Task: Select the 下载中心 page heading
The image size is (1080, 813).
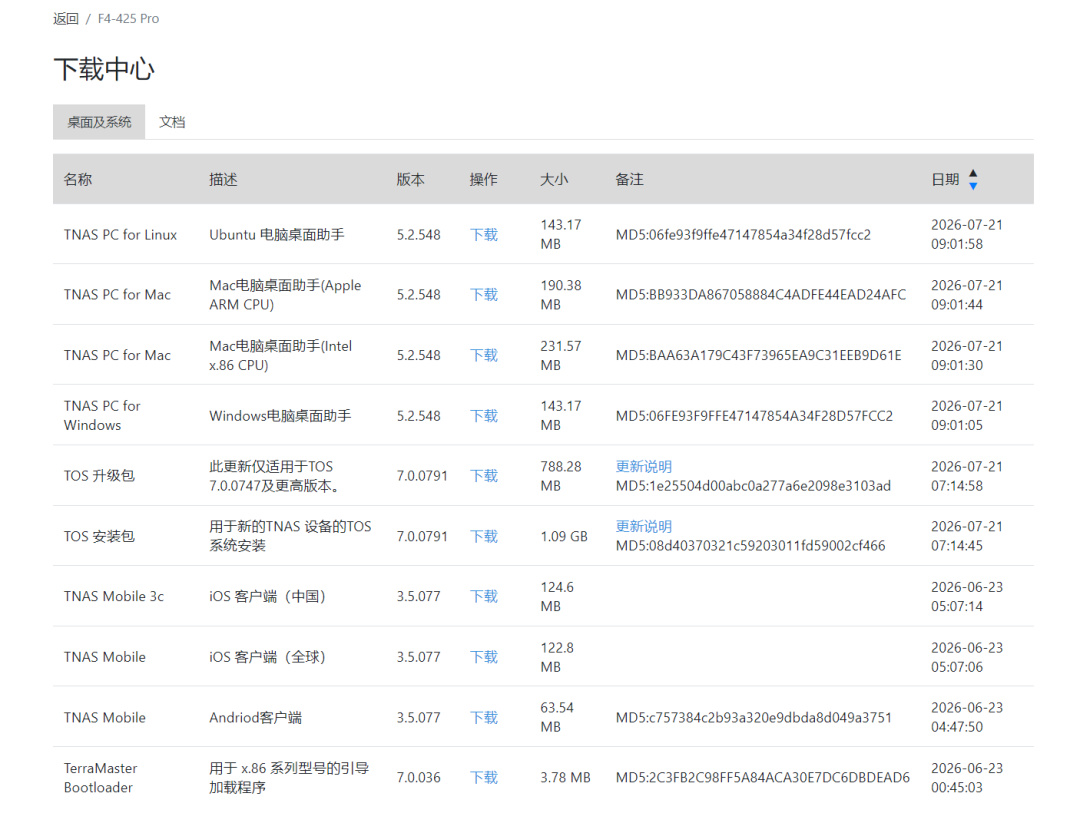Action: click(104, 70)
